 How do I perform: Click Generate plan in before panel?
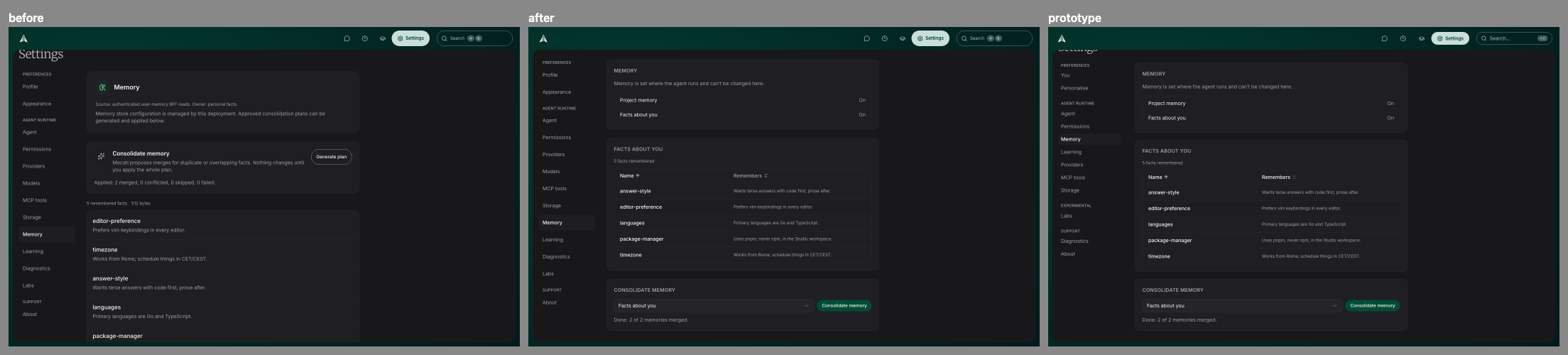[x=332, y=157]
